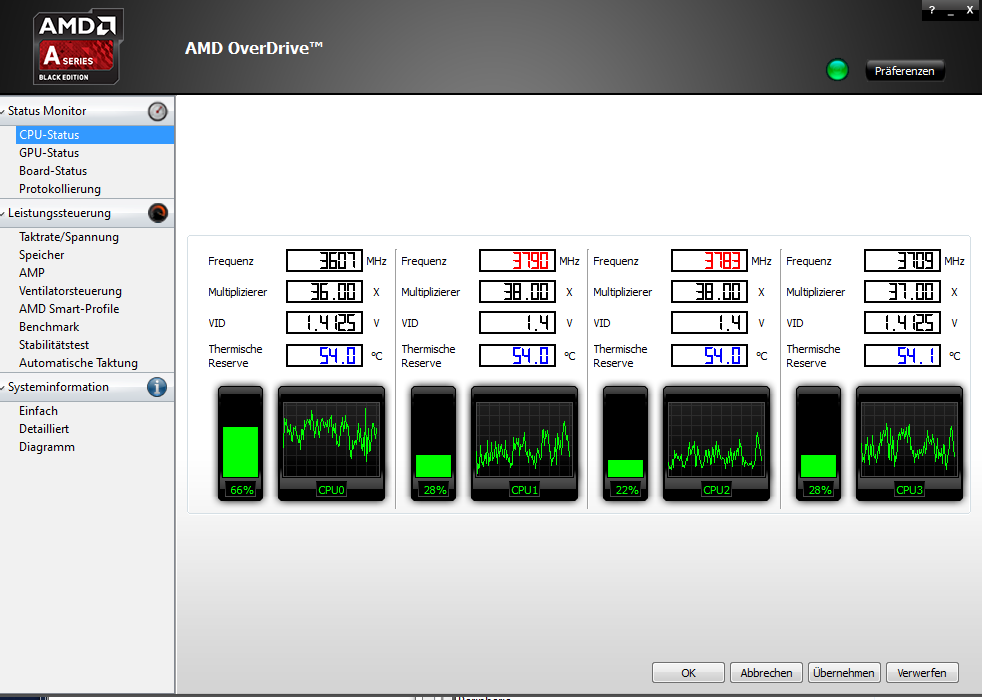Image resolution: width=982 pixels, height=700 pixels.
Task: Click the red 3783 MHz frequency readout
Action: click(x=710, y=260)
